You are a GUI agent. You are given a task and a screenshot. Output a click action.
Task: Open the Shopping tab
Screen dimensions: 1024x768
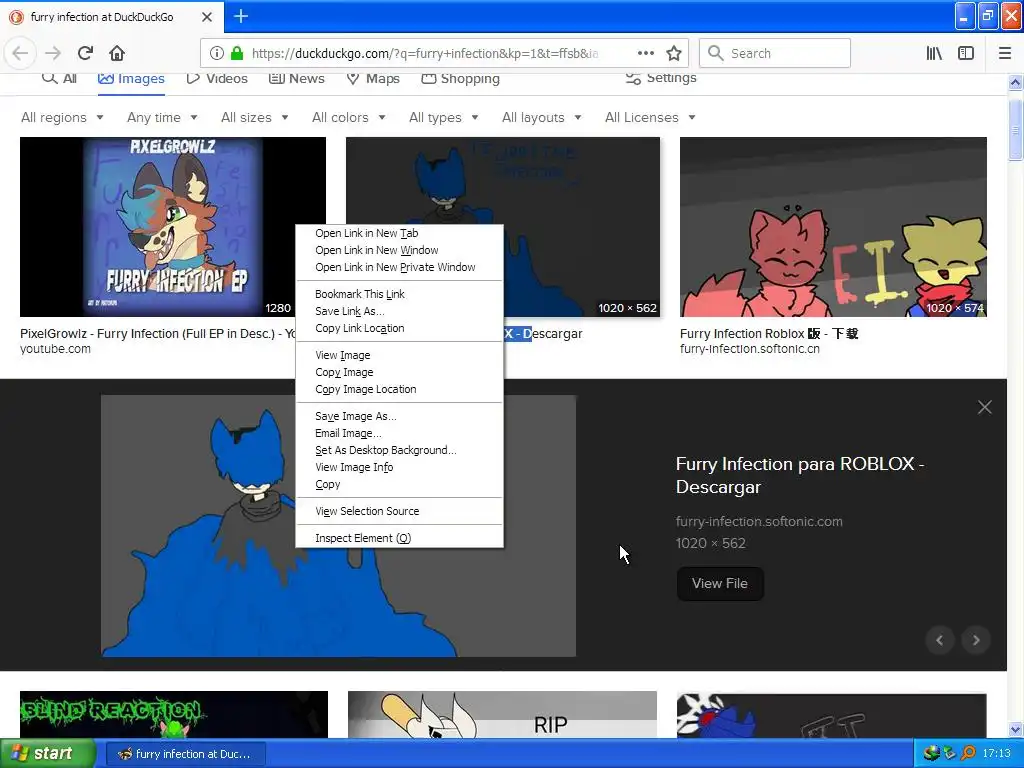(x=460, y=78)
